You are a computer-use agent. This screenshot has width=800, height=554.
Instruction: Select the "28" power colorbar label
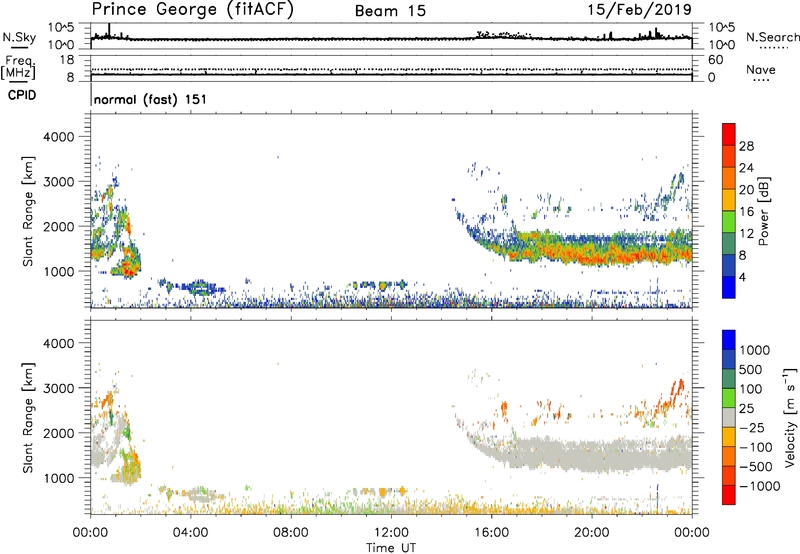point(746,146)
